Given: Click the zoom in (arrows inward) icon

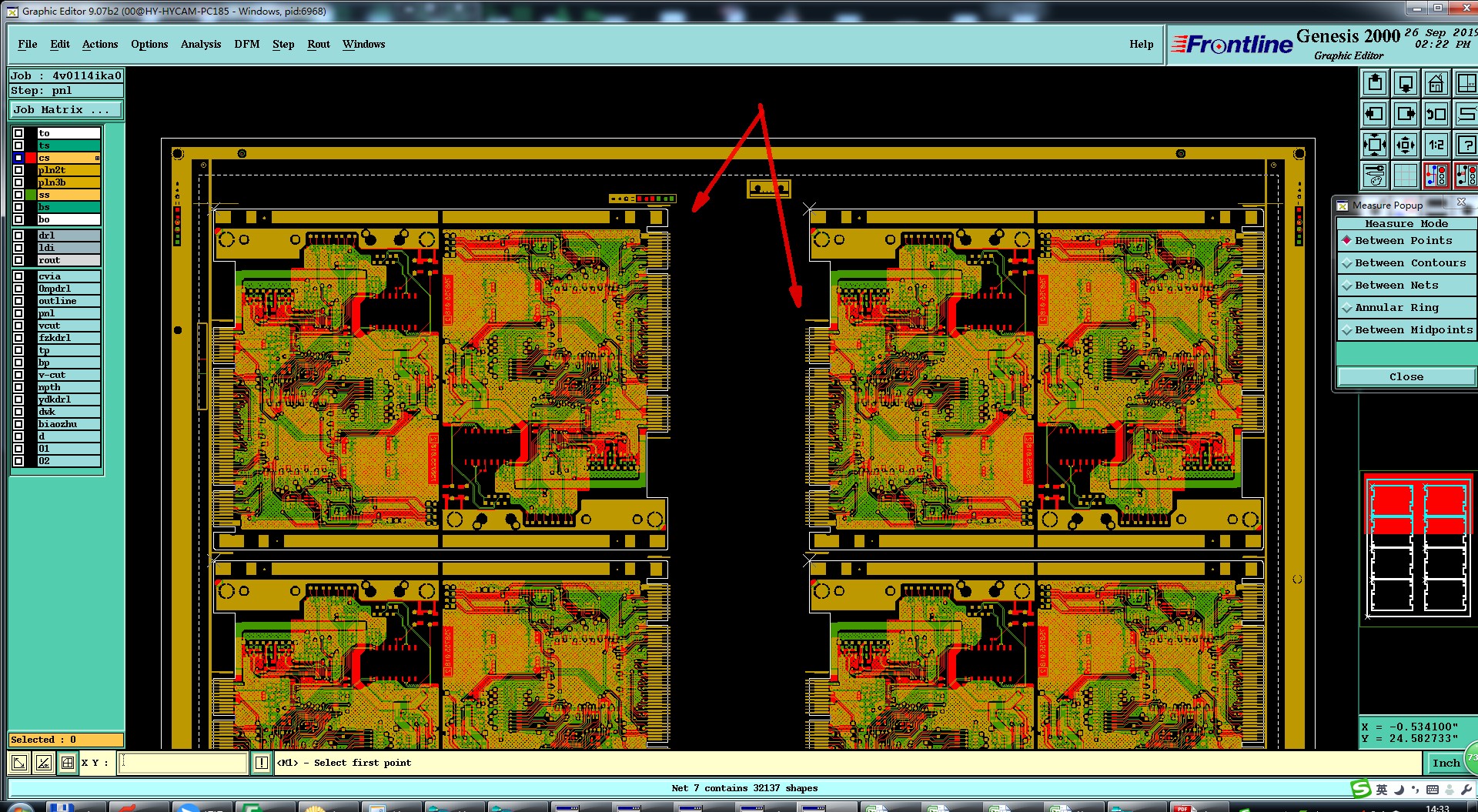Looking at the screenshot, I should [x=1375, y=145].
